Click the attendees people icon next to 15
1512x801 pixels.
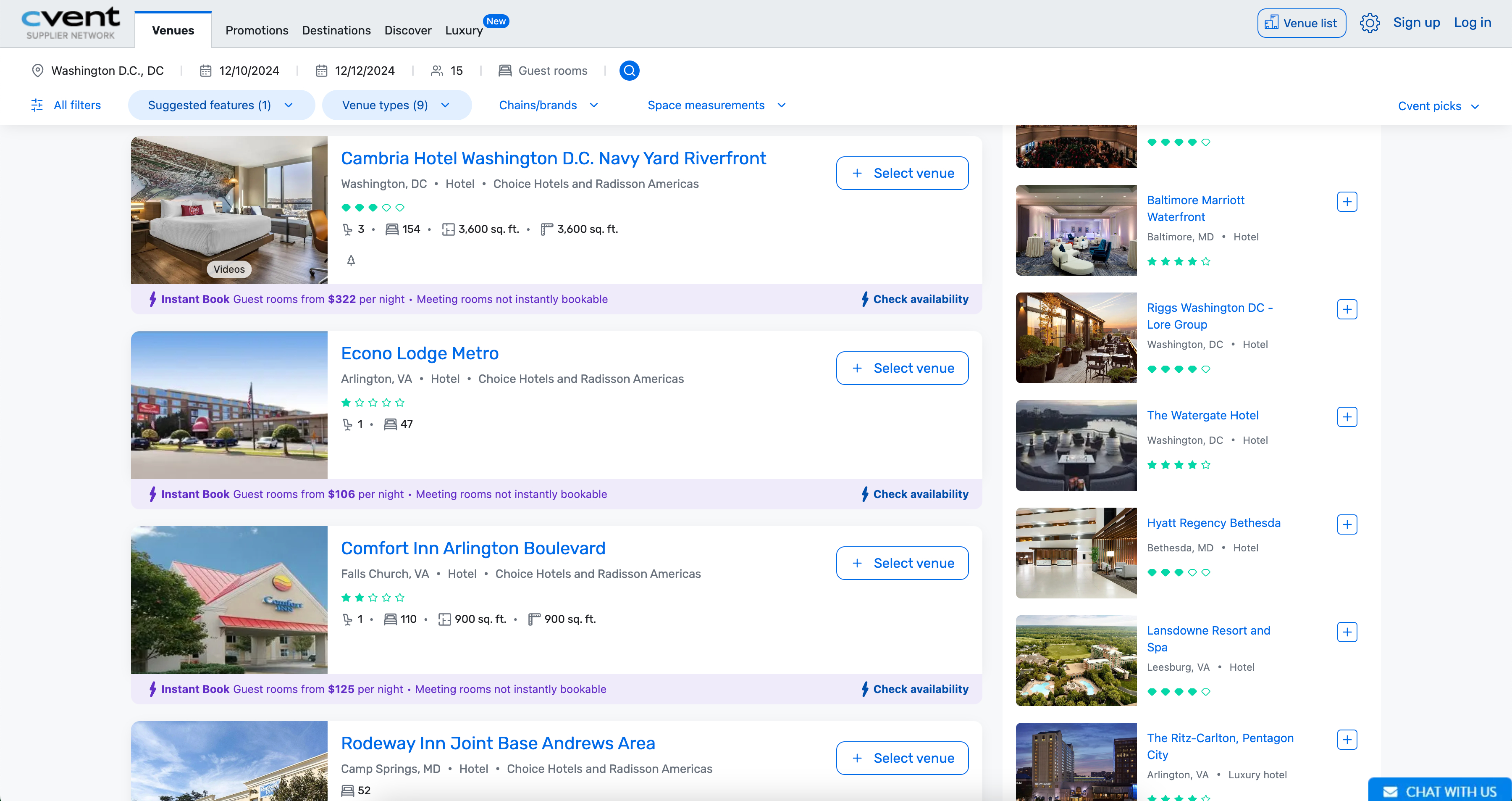pyautogui.click(x=437, y=71)
